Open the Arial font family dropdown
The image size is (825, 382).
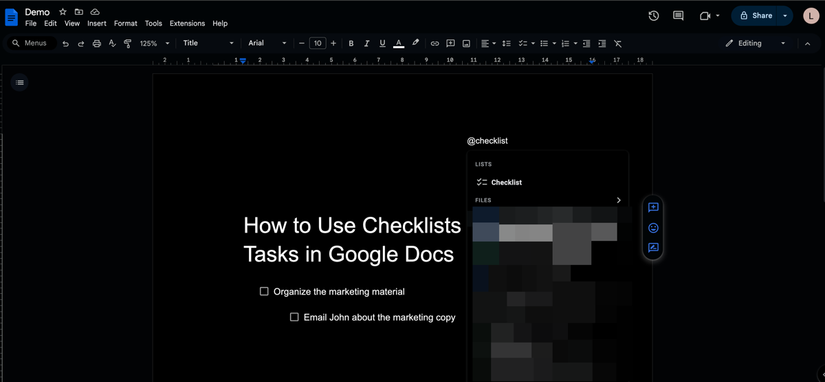pyautogui.click(x=267, y=43)
